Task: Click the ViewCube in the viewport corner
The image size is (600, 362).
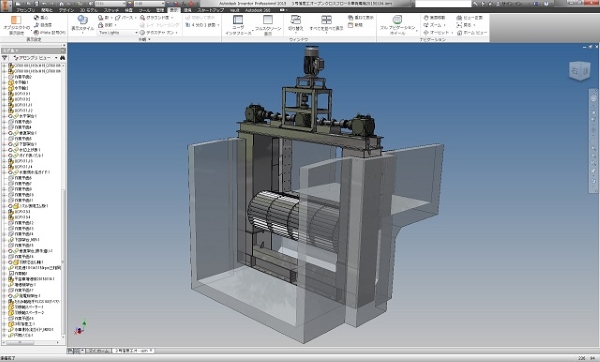Action: pos(580,71)
